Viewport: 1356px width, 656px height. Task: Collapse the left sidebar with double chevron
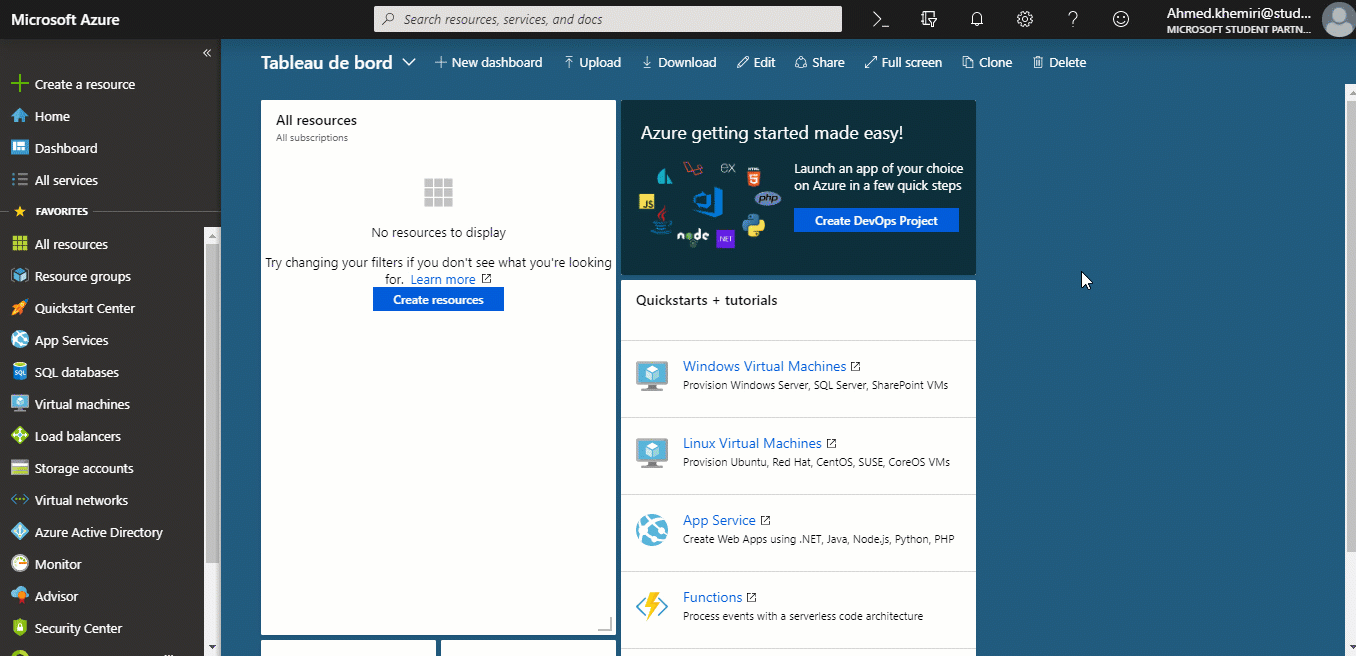tap(207, 53)
